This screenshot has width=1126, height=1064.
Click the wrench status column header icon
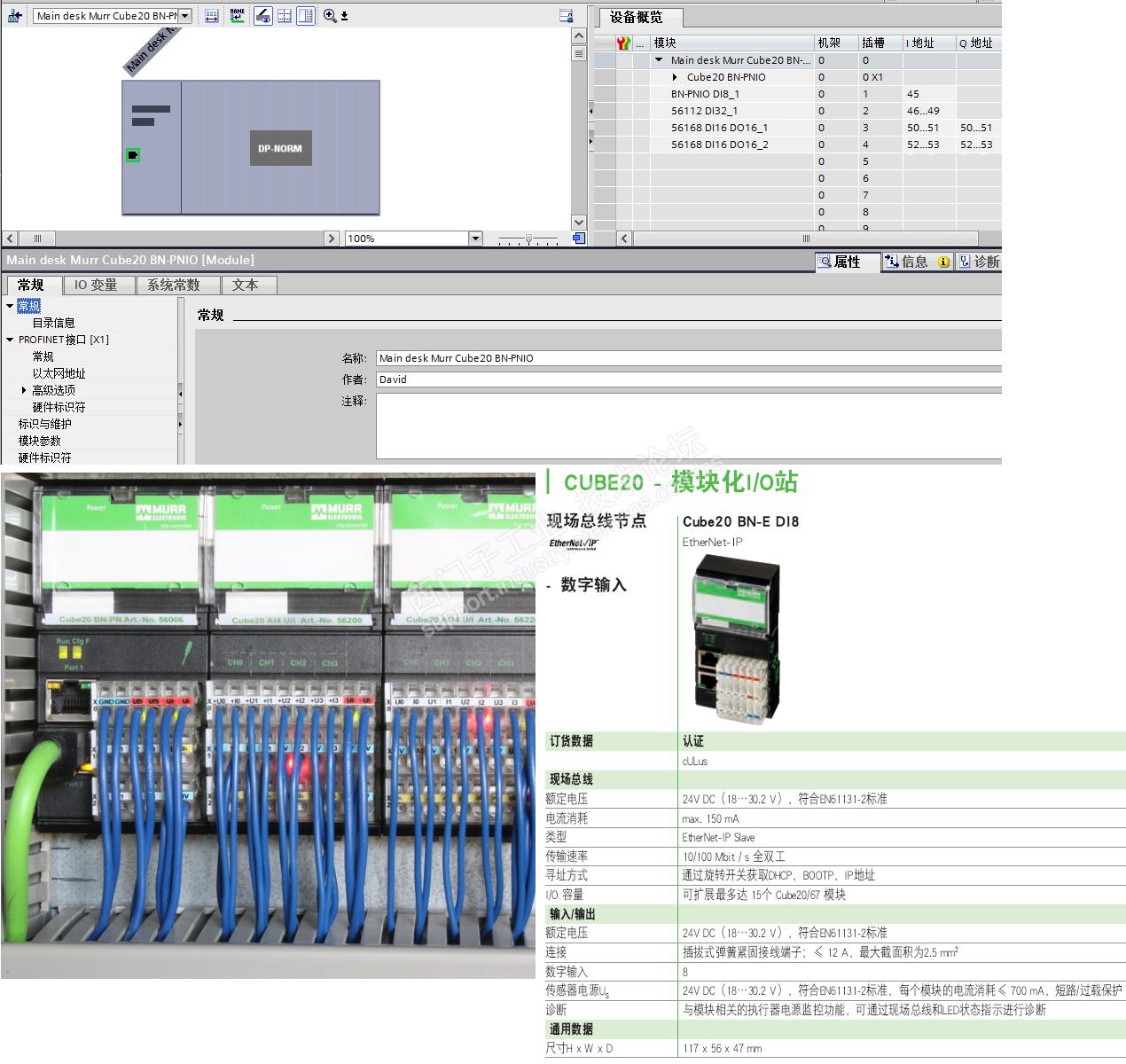coord(624,43)
